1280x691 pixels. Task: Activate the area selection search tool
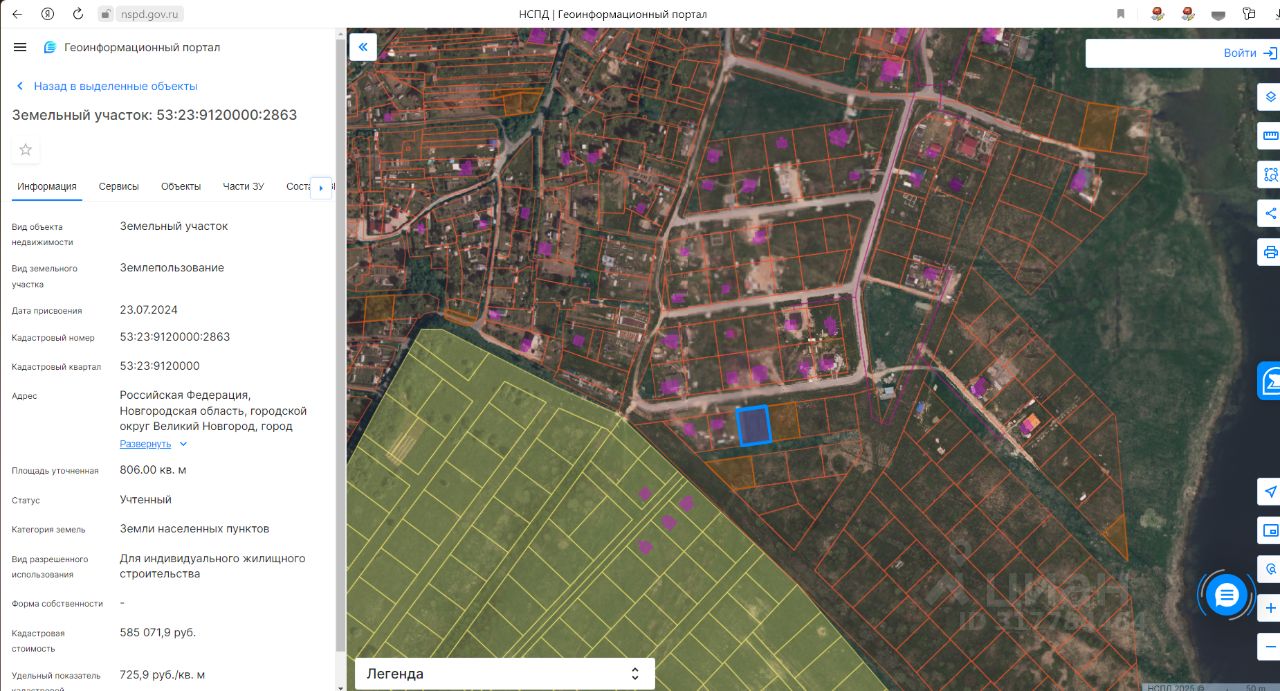(x=1270, y=174)
